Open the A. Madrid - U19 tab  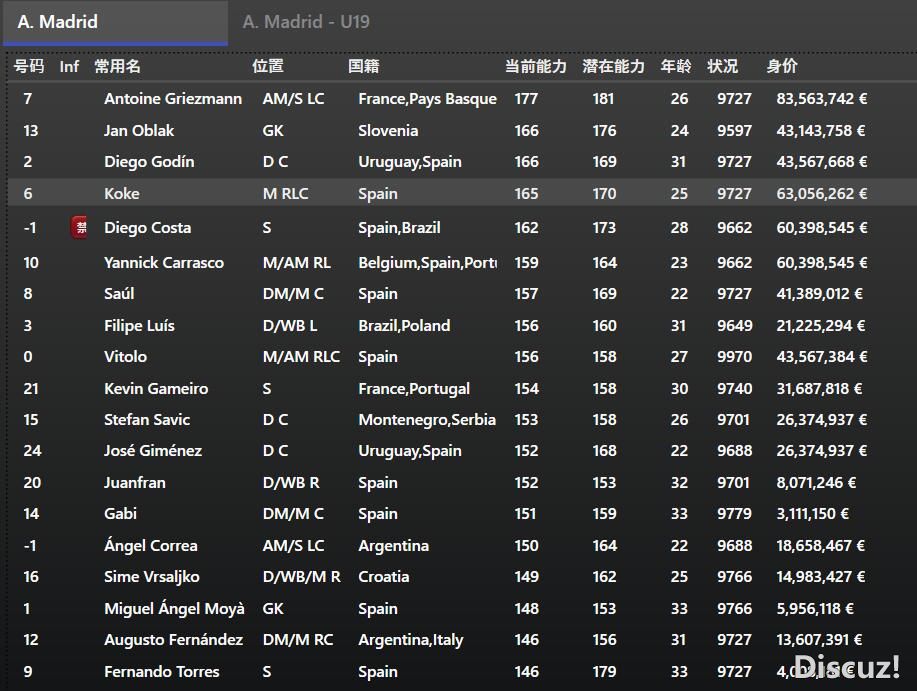coord(306,22)
